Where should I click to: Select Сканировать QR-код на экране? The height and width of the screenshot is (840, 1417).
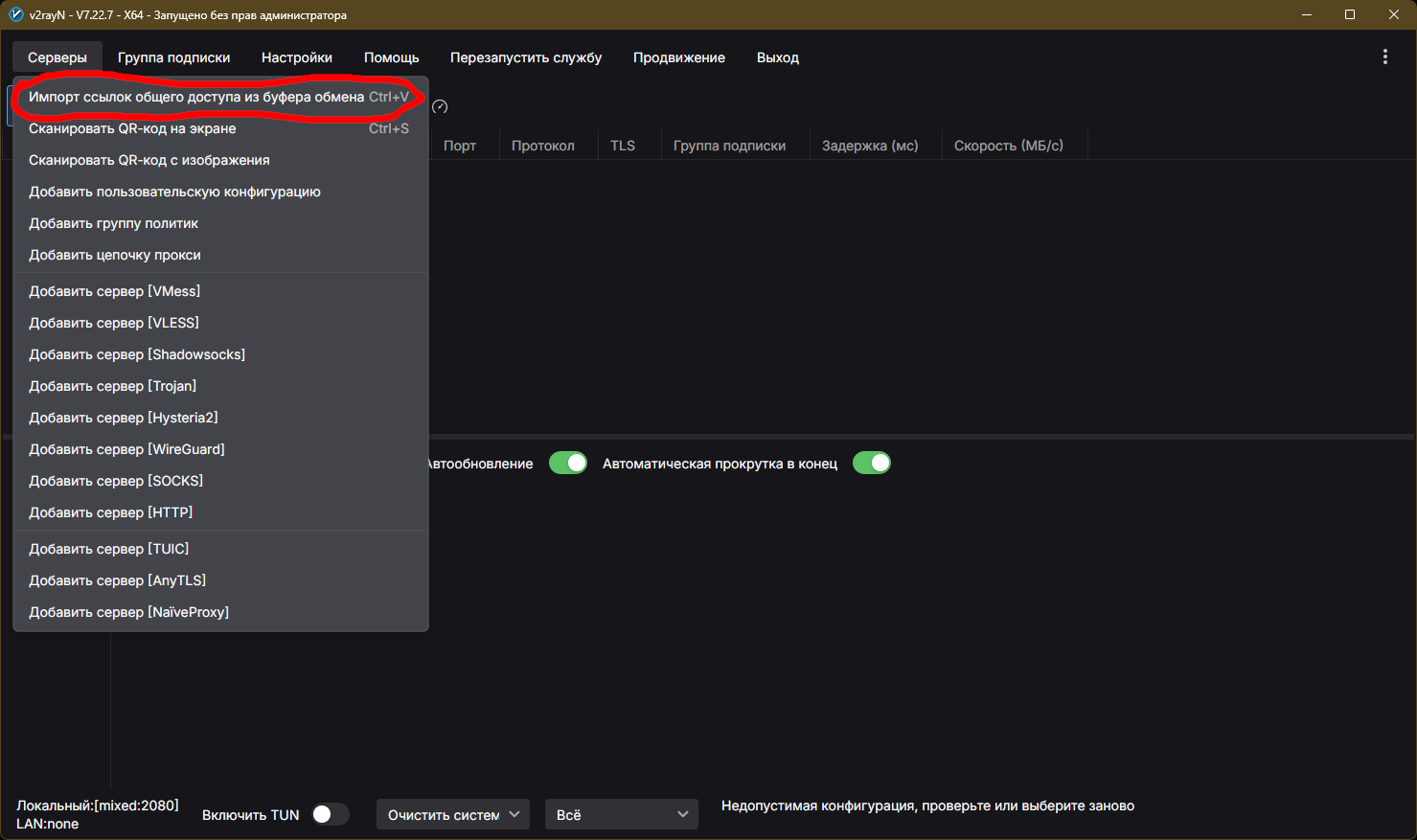[220, 128]
